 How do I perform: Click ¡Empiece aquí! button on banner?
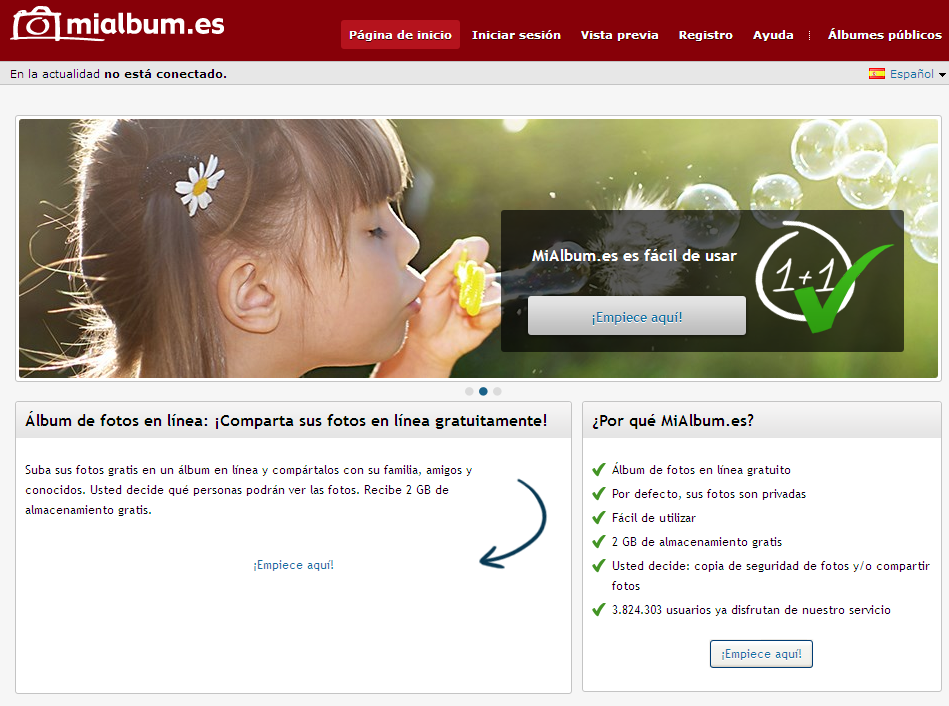[637, 315]
